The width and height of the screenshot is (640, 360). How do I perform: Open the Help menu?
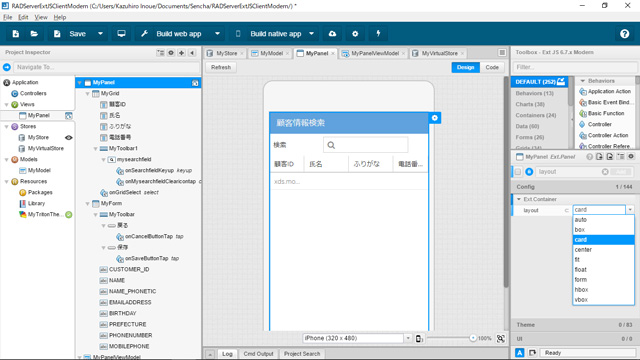click(60, 17)
